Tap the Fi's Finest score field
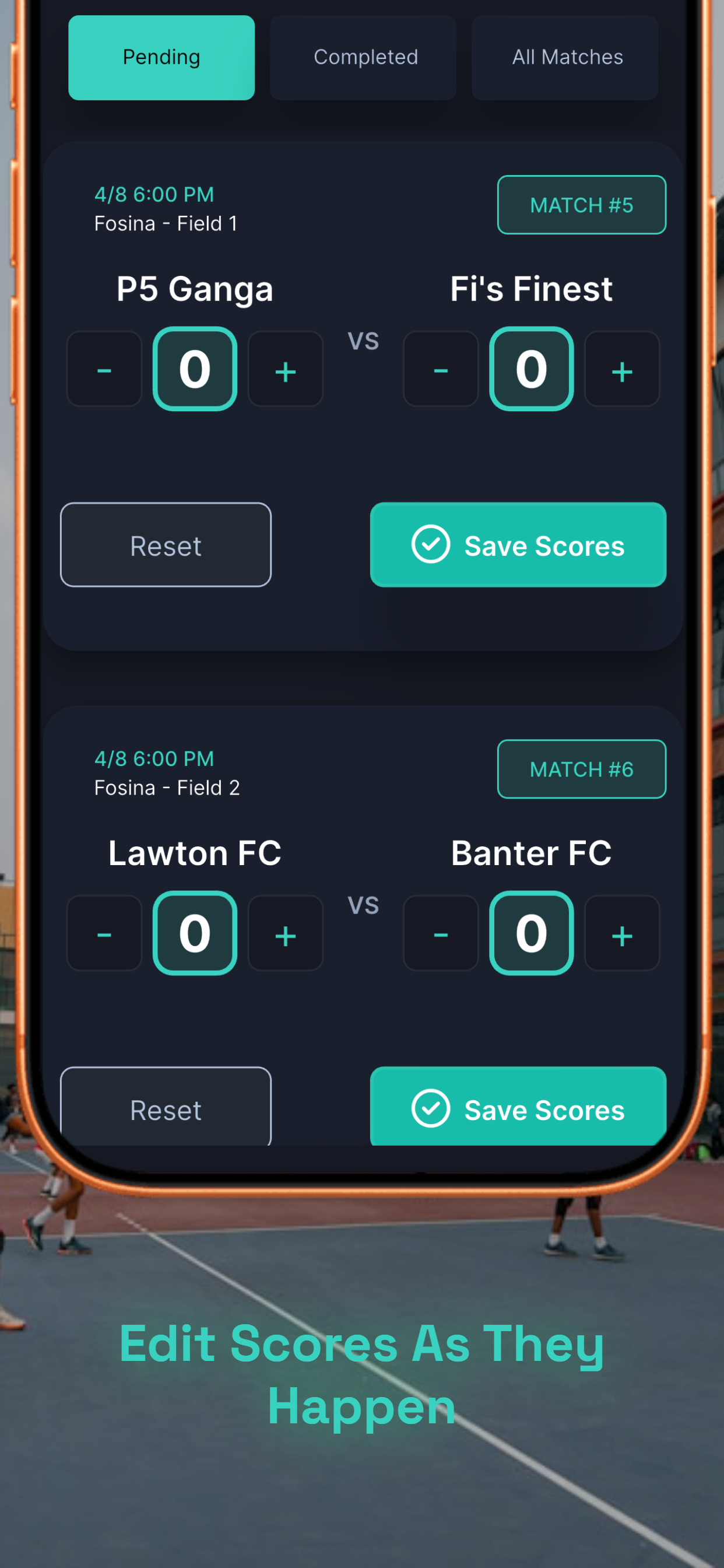Screen dimensions: 724x1568 pyautogui.click(x=531, y=369)
